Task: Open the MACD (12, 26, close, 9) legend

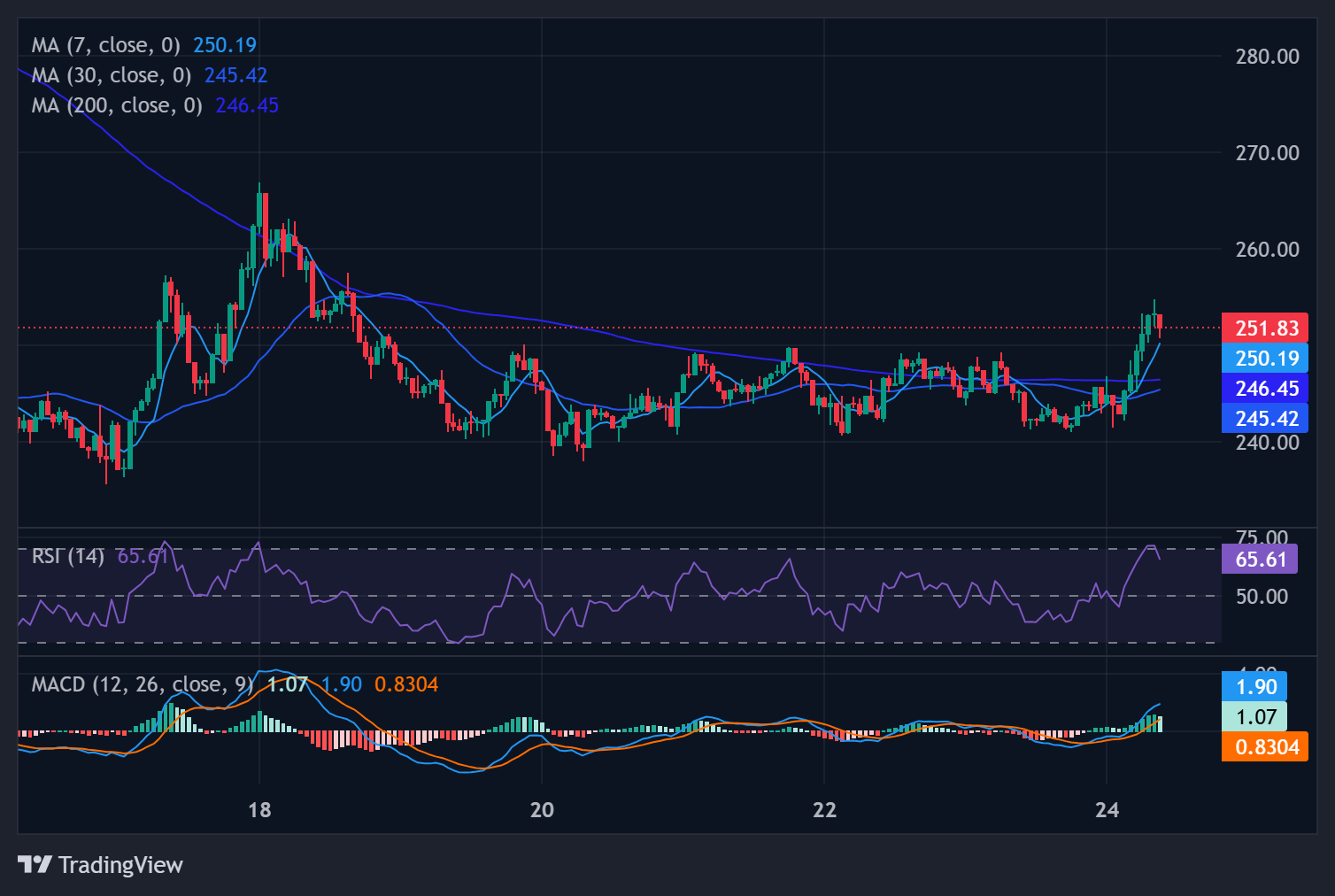Action: tap(142, 684)
